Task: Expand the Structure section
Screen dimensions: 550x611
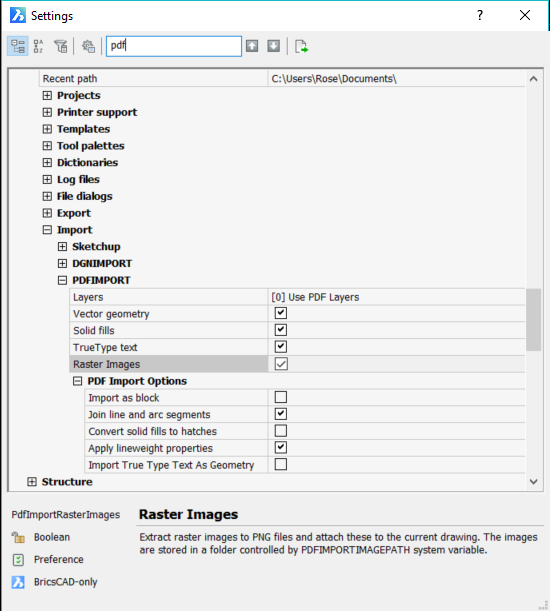Action: point(32,482)
